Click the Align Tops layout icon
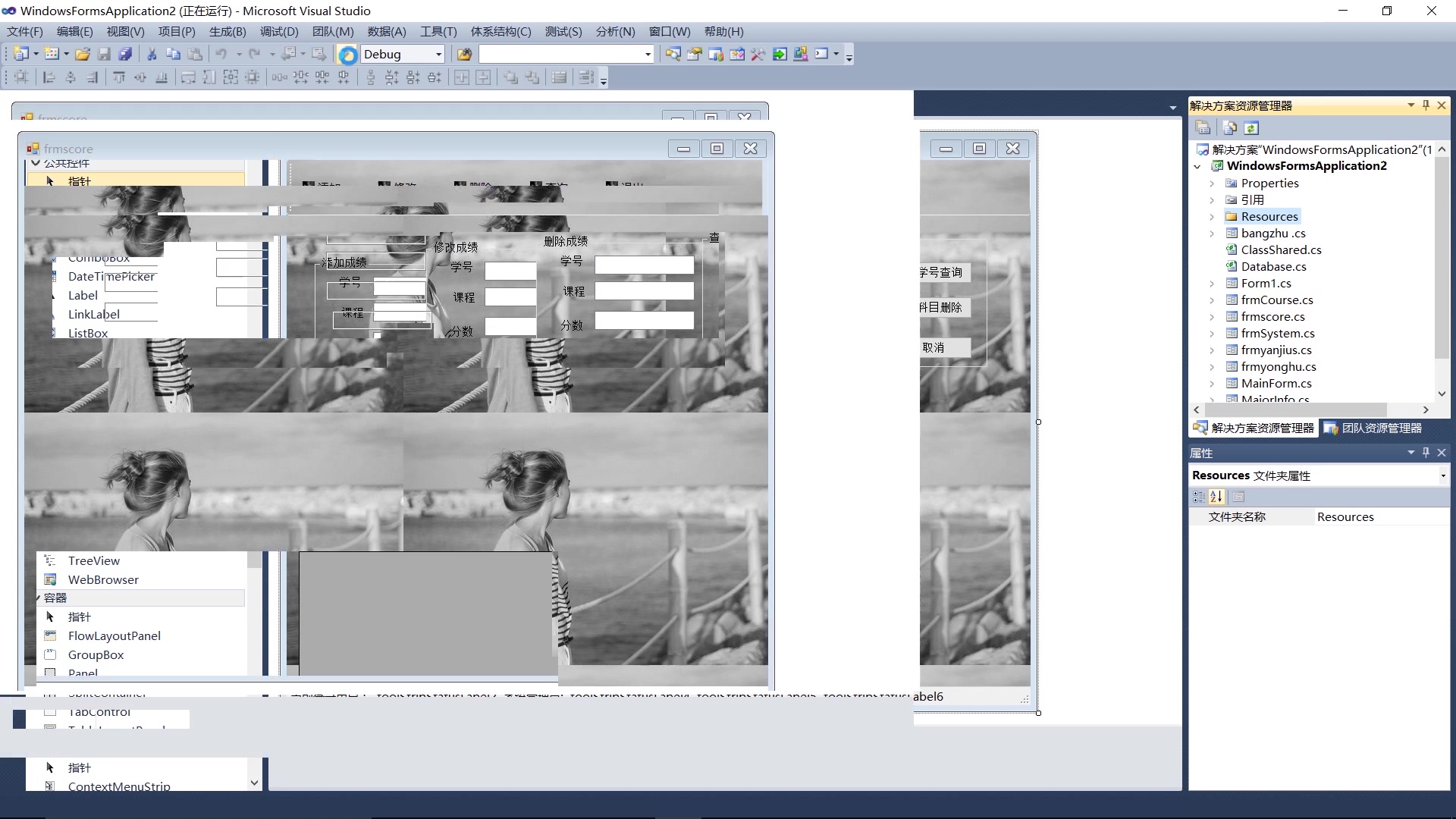This screenshot has width=1456, height=819. [x=119, y=77]
